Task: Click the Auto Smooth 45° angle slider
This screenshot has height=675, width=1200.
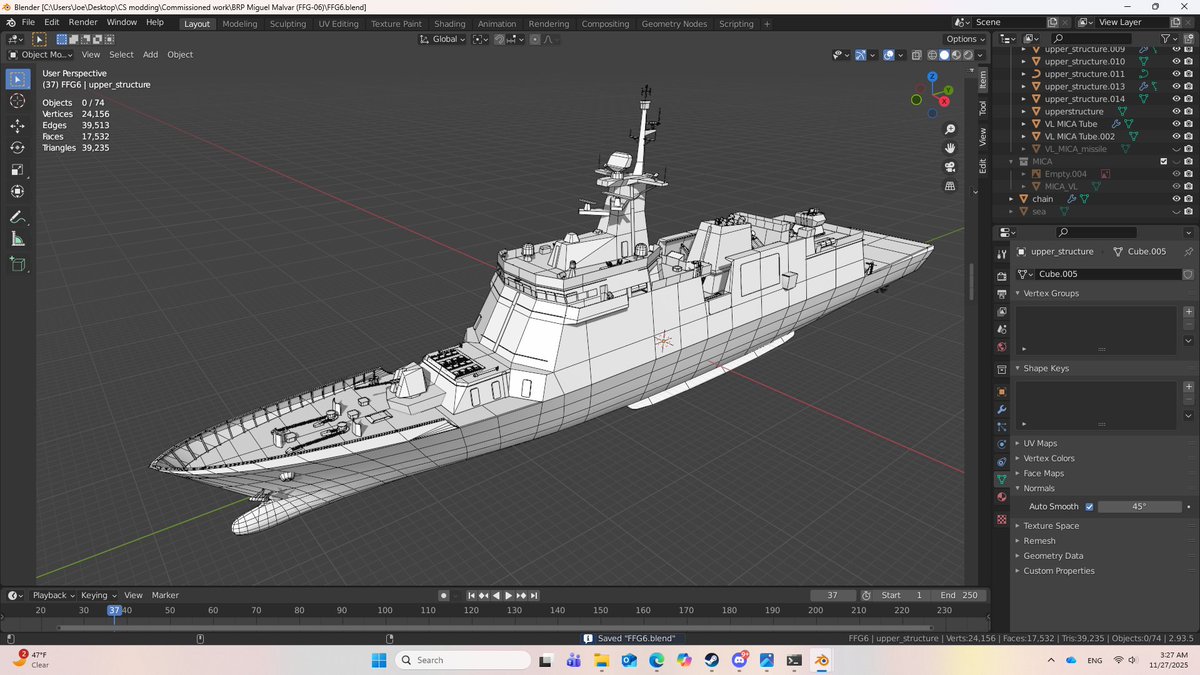Action: tap(1140, 507)
